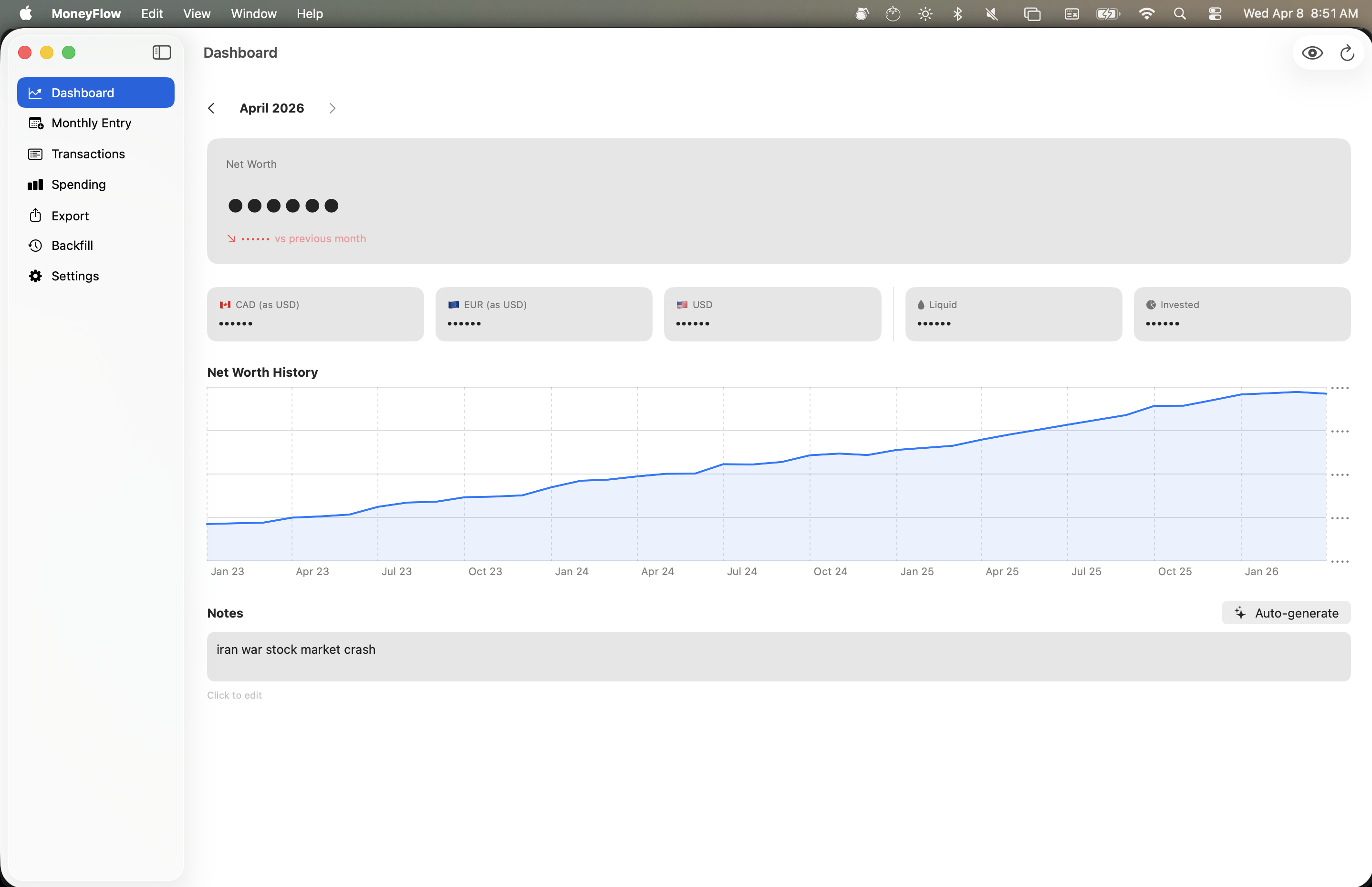The image size is (1372, 887).
Task: Open the View menu
Action: point(196,13)
